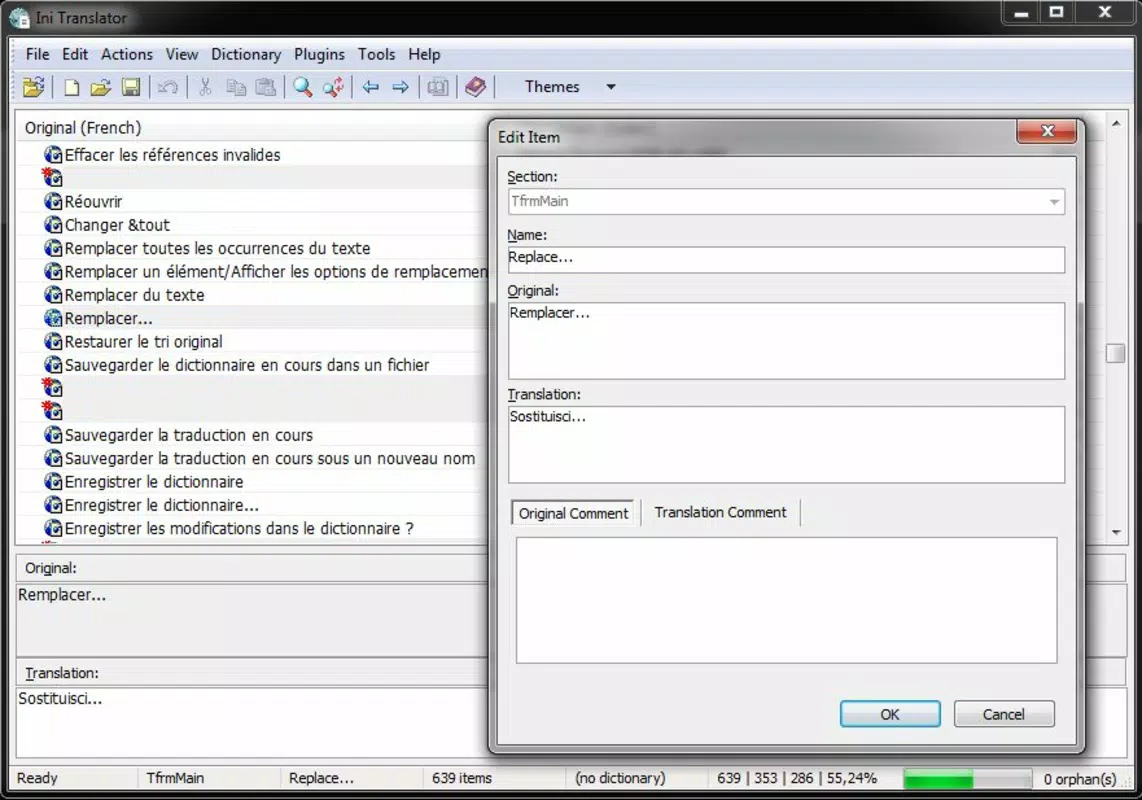Click the comment text area in dialog
Viewport: 1142px width, 800px height.
[x=786, y=600]
